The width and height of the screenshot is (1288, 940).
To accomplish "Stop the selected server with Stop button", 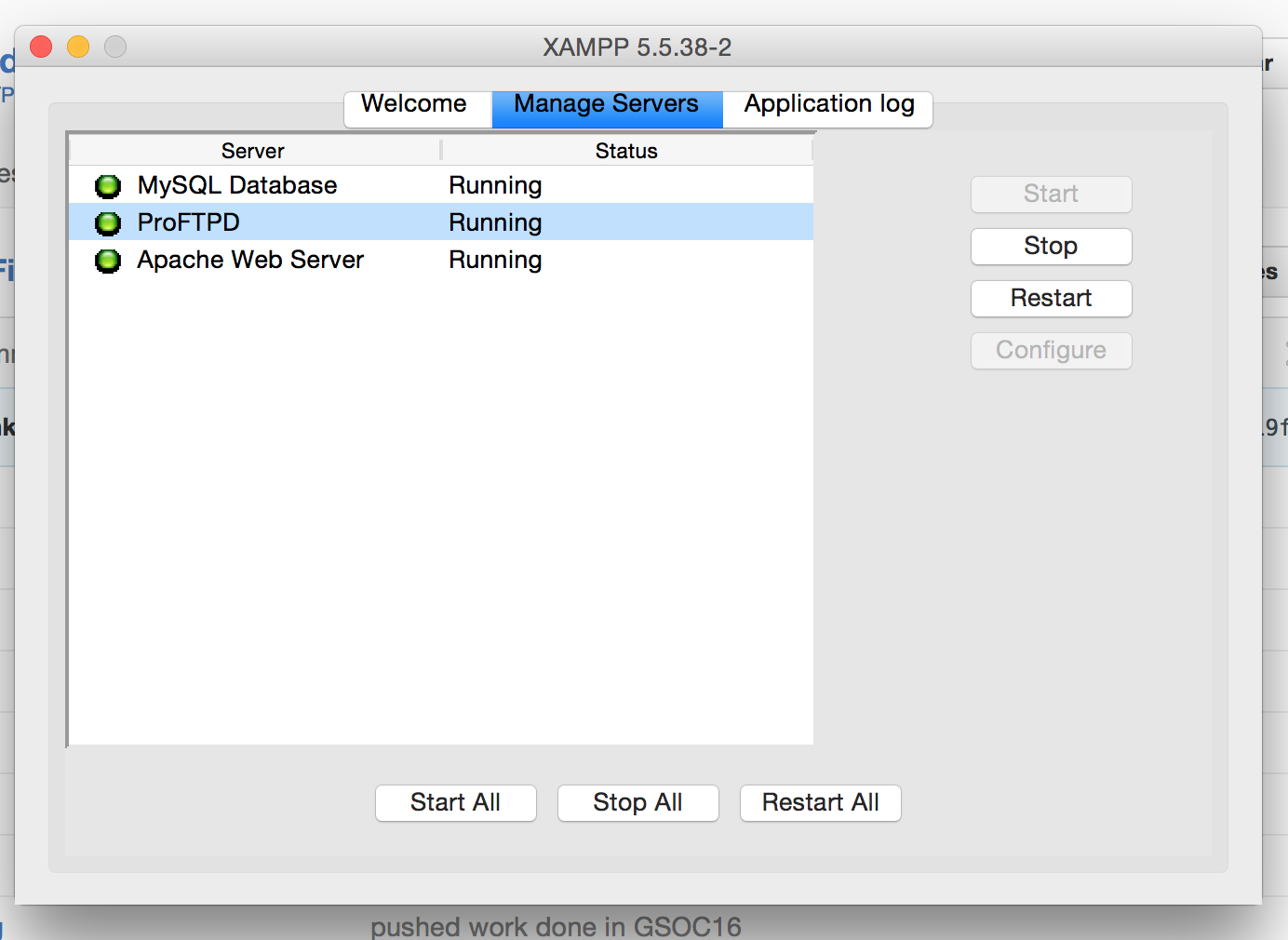I will [x=1051, y=246].
